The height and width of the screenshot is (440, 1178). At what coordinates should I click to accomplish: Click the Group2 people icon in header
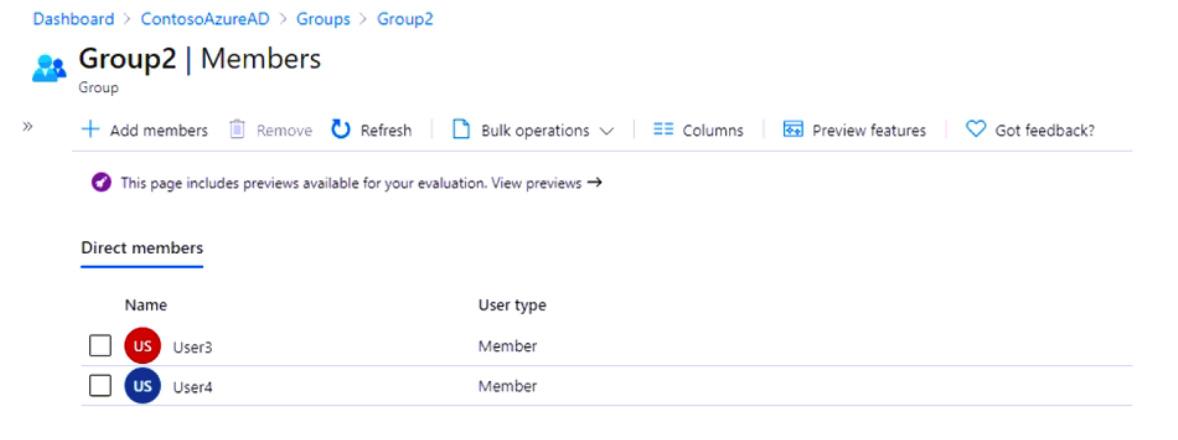pos(50,67)
